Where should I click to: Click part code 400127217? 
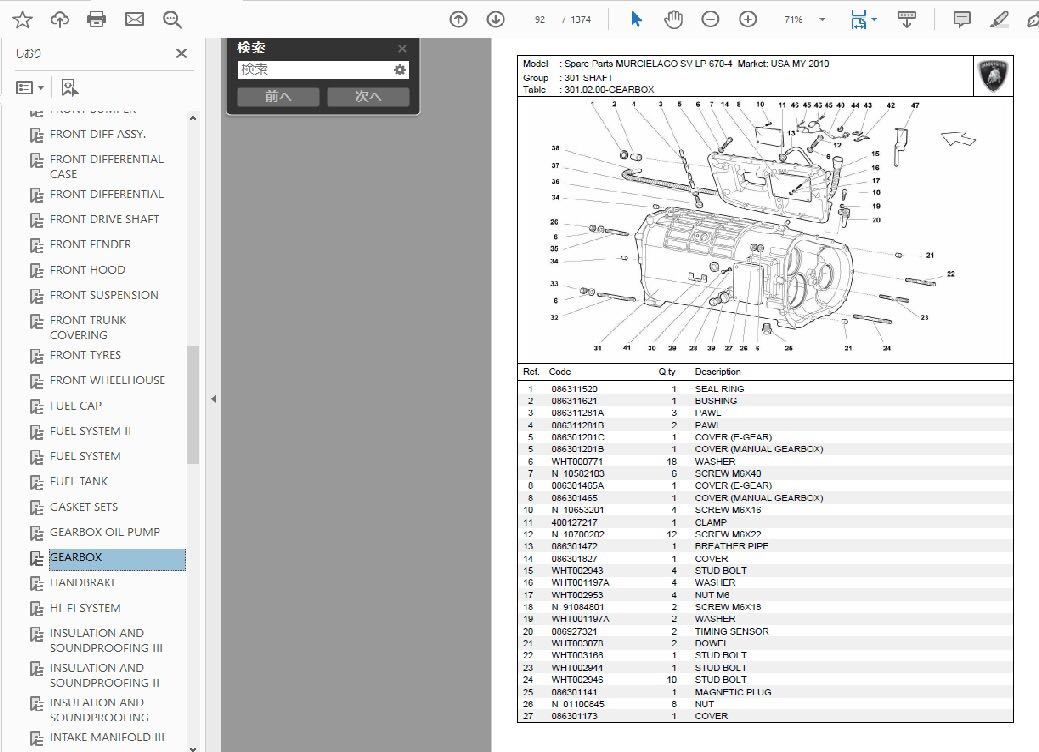tap(574, 522)
